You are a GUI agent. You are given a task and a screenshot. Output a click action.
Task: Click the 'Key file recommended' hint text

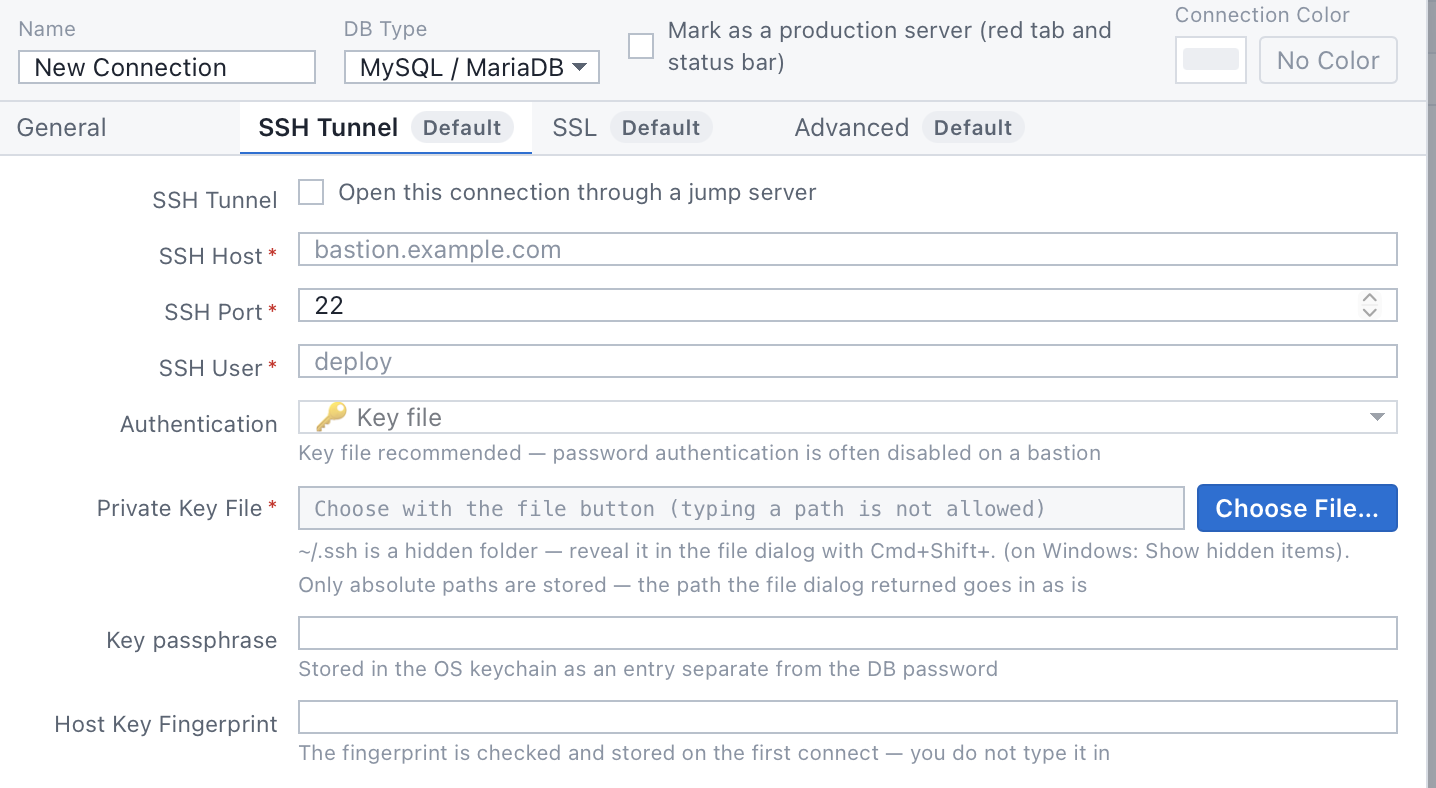700,453
